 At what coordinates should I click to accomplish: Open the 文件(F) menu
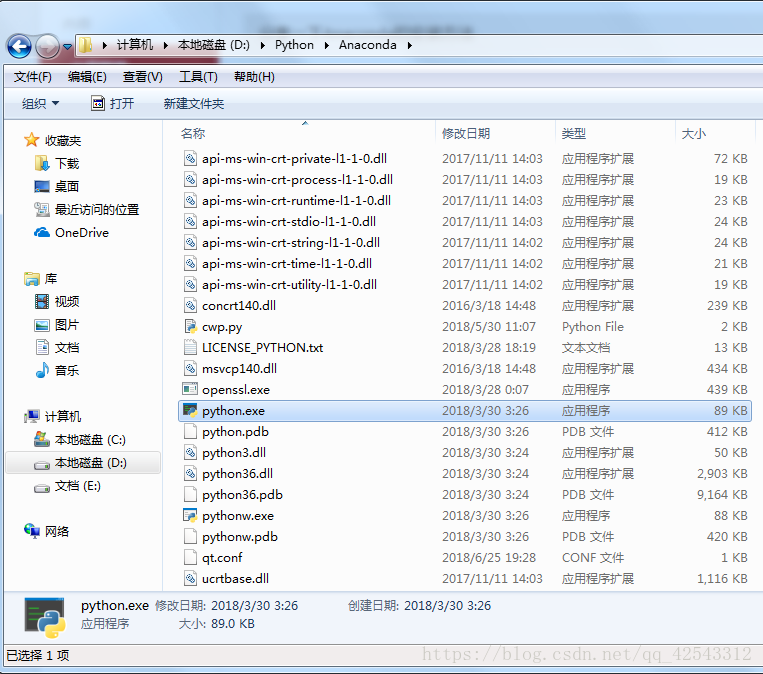pyautogui.click(x=33, y=77)
